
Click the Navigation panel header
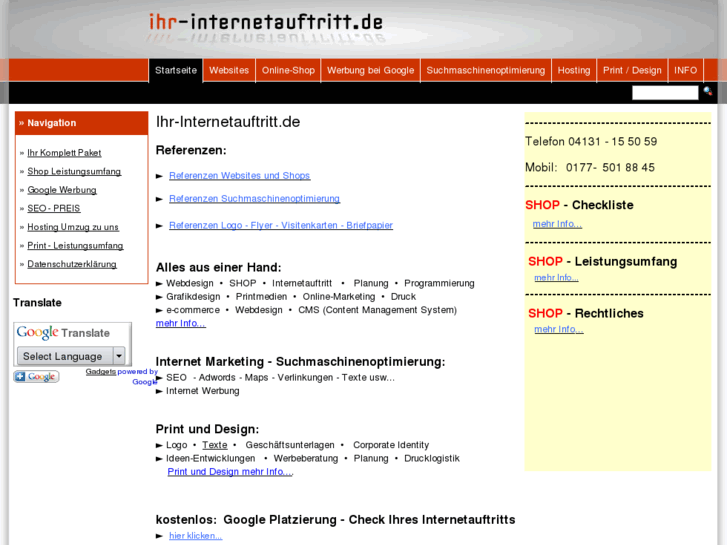click(82, 123)
